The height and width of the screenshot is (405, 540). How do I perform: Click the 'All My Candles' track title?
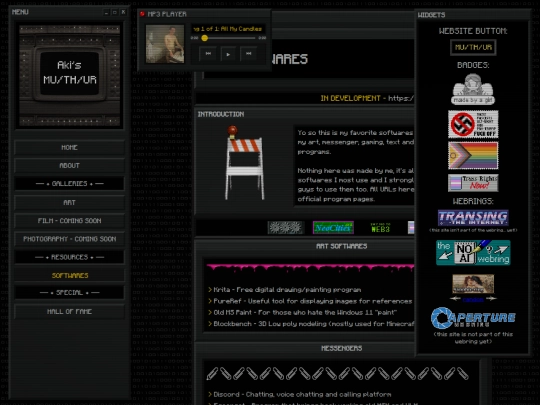coord(241,29)
